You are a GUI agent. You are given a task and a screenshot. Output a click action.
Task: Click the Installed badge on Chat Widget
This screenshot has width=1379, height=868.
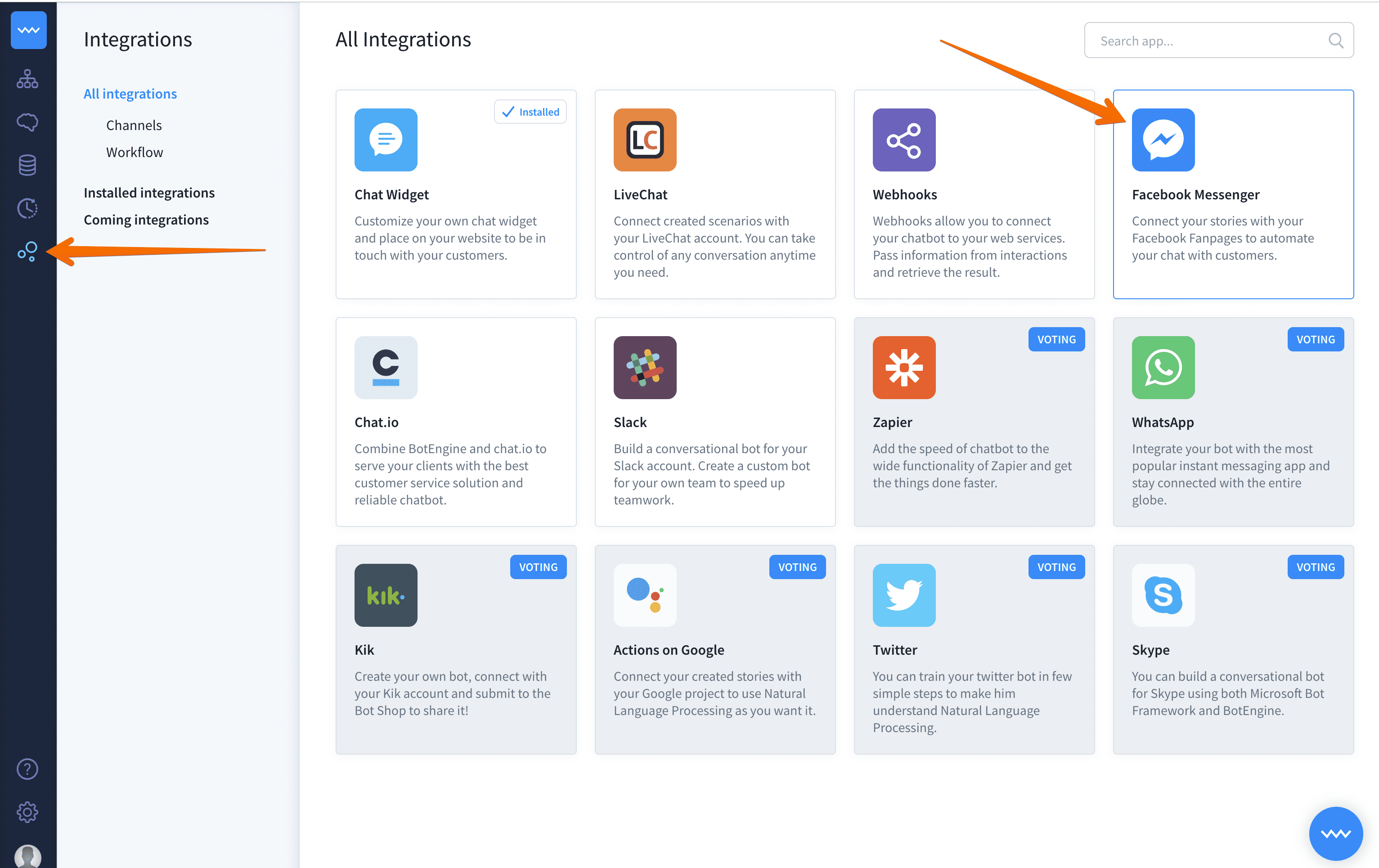pos(530,112)
